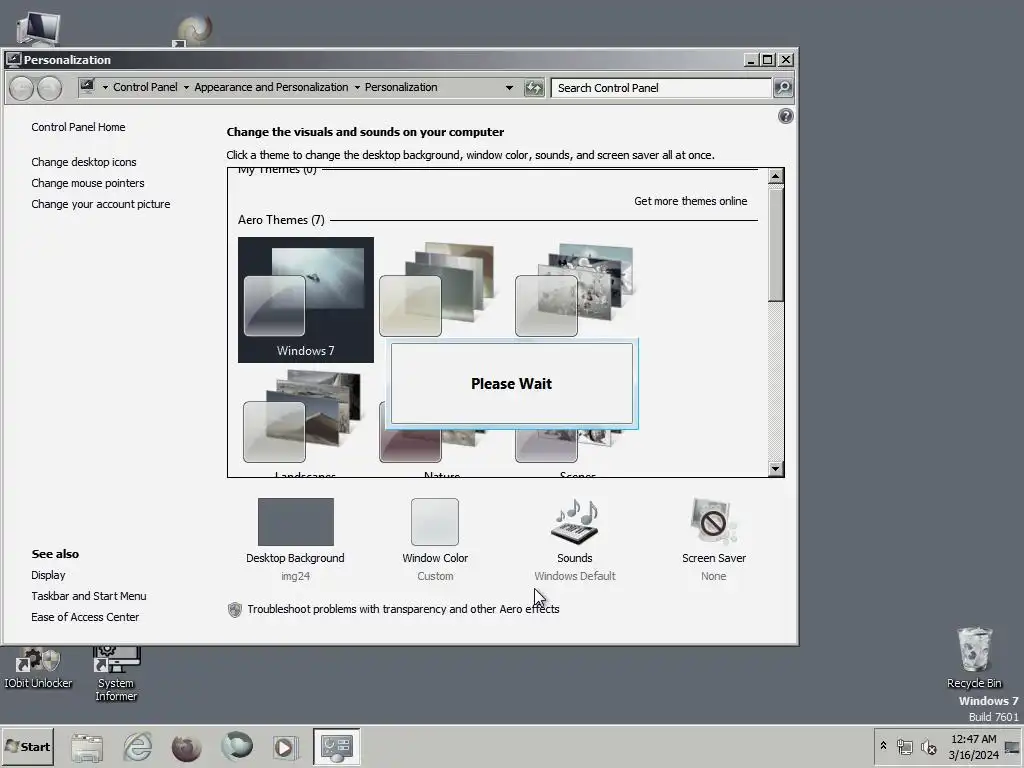Open Change your account picture link
This screenshot has width=1024, height=768.
101,204
